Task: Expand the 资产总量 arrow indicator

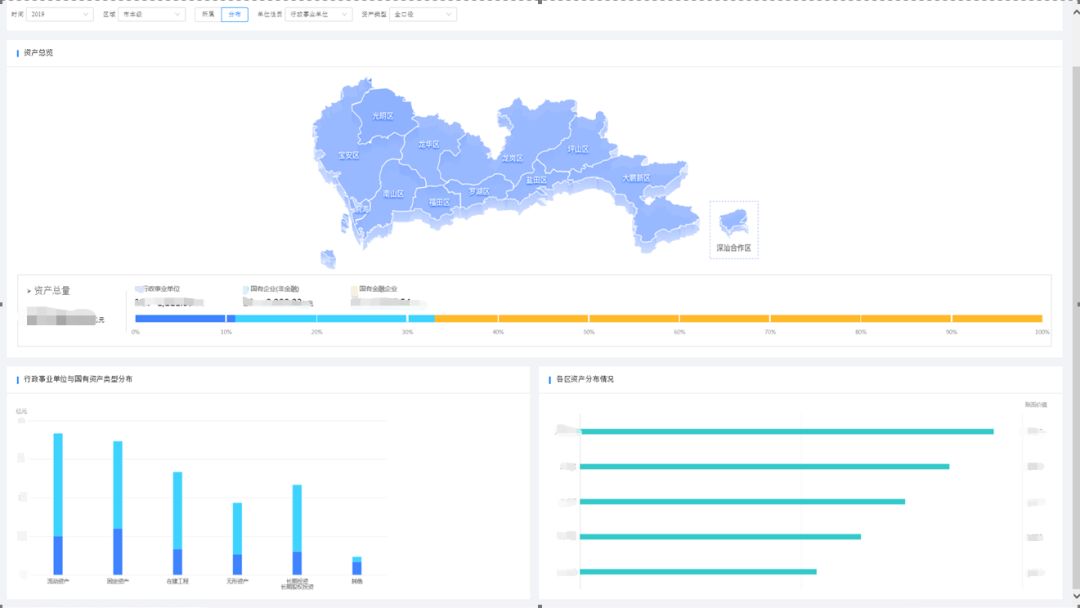Action: coord(29,291)
